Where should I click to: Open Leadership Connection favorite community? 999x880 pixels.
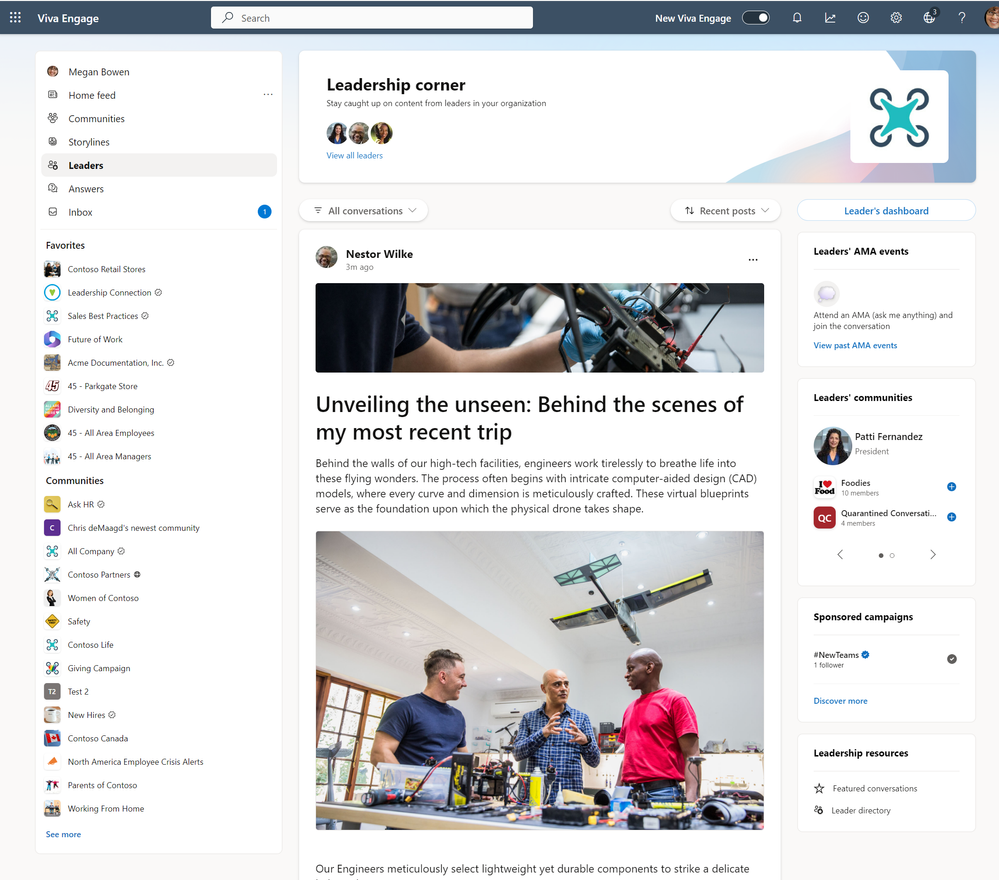point(110,292)
